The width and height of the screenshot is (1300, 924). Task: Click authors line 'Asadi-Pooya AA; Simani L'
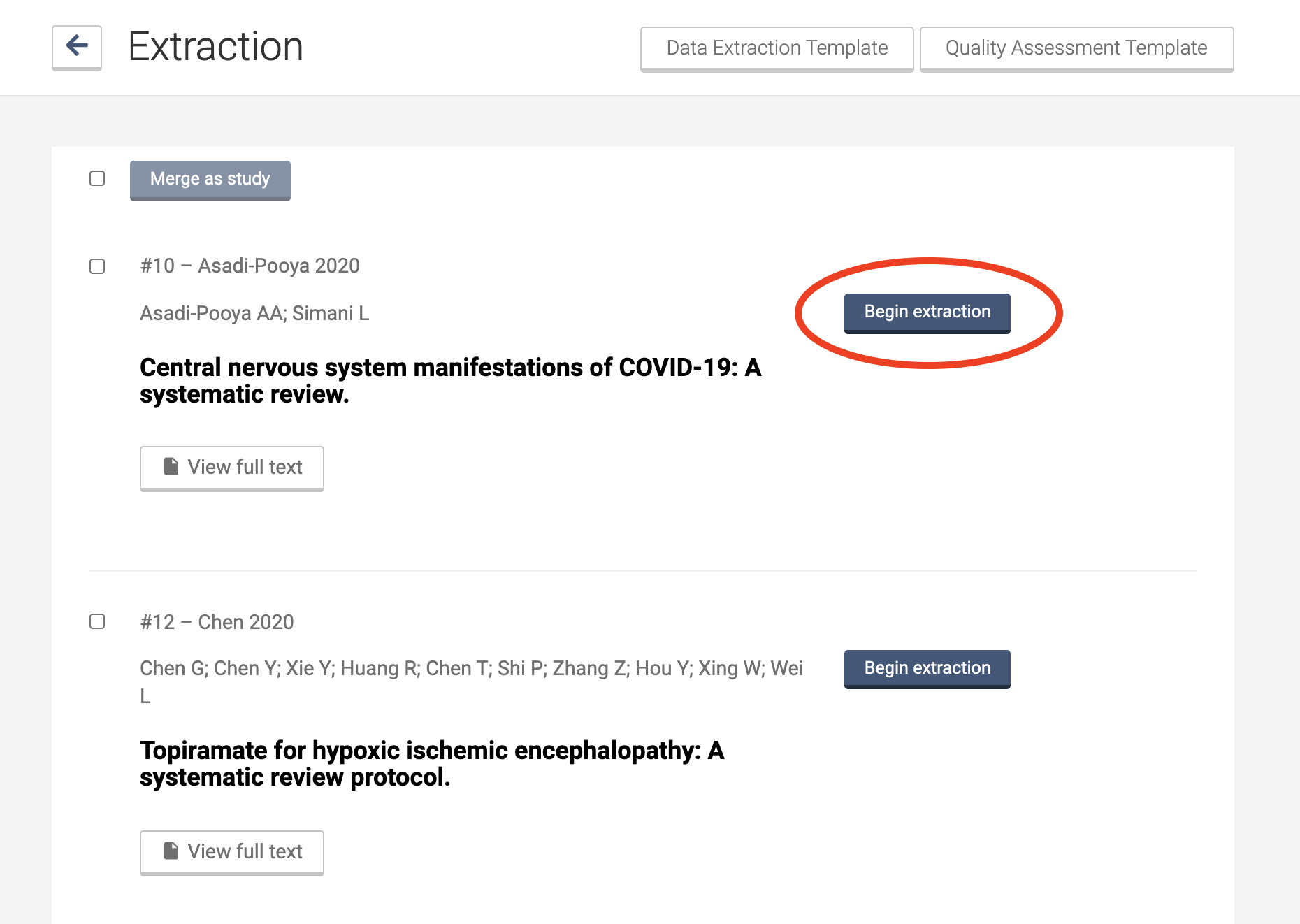pos(254,313)
